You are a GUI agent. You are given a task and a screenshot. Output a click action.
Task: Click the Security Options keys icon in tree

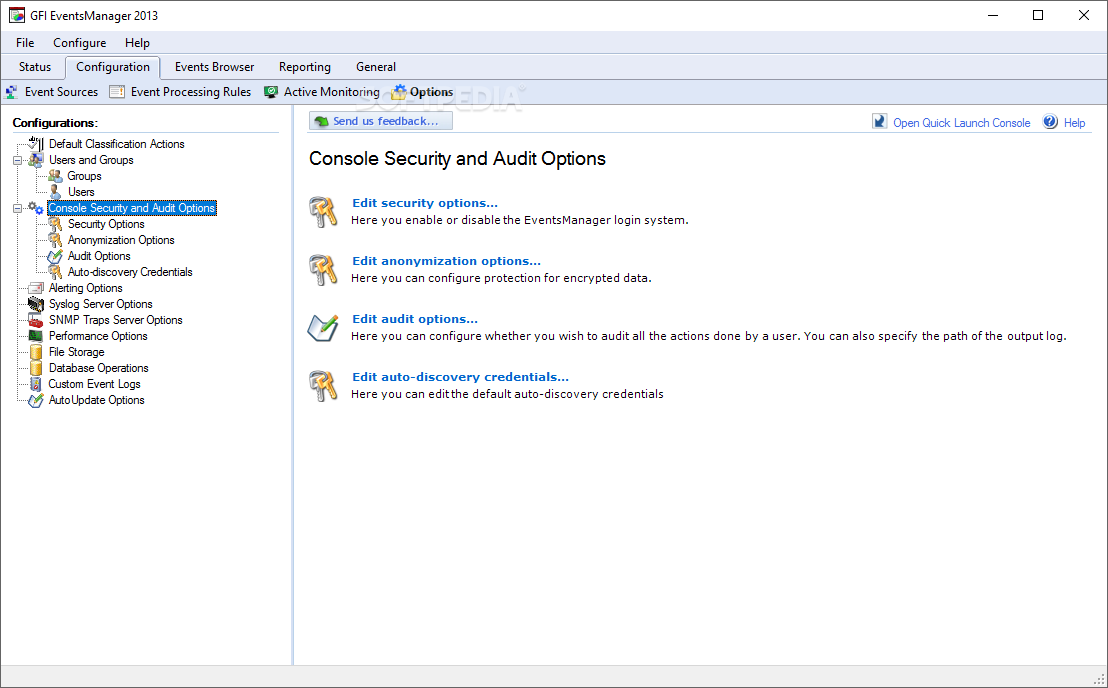[x=55, y=224]
